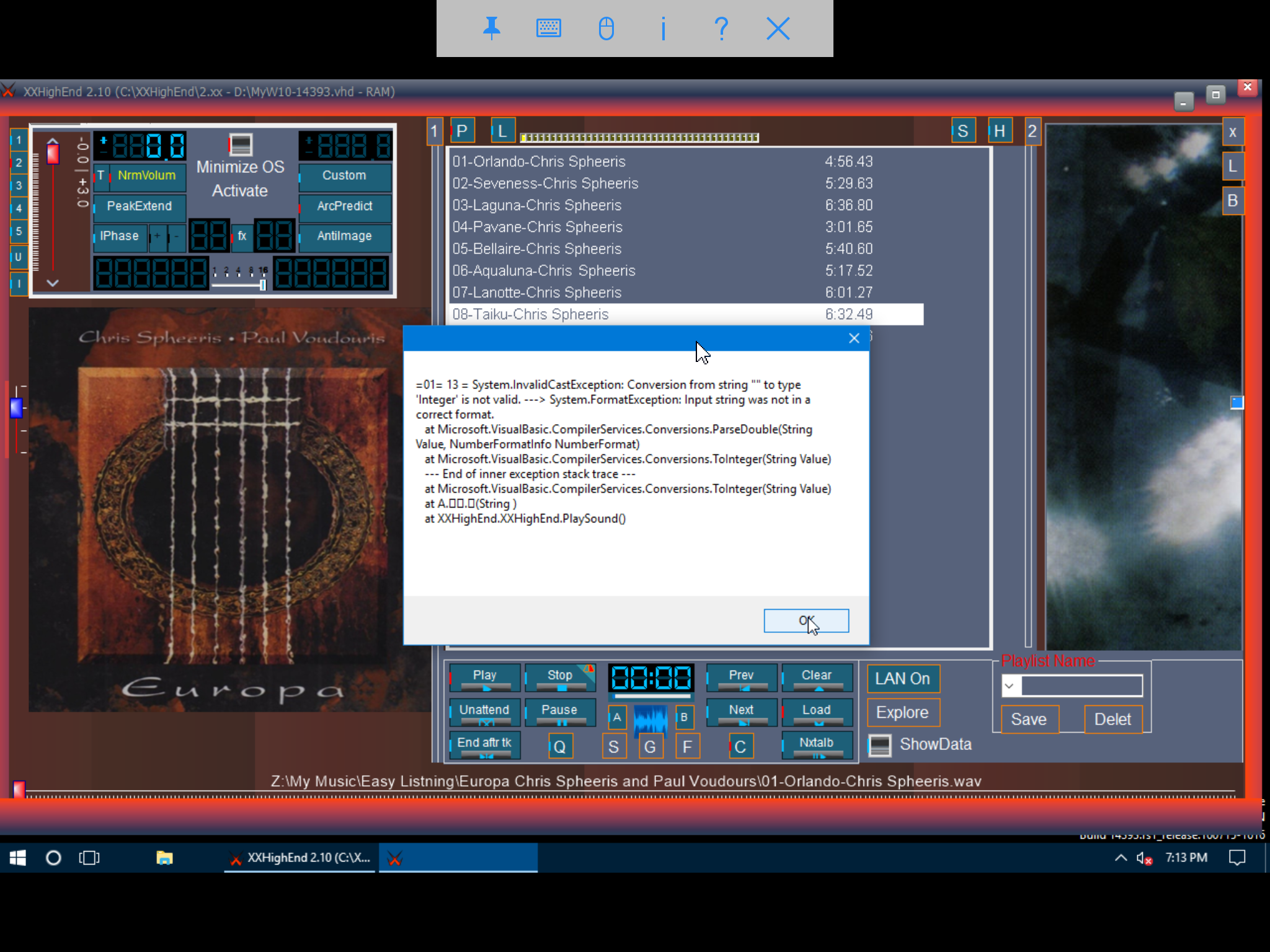1270x952 pixels.
Task: Toggle End aftr tk option
Action: point(484,744)
